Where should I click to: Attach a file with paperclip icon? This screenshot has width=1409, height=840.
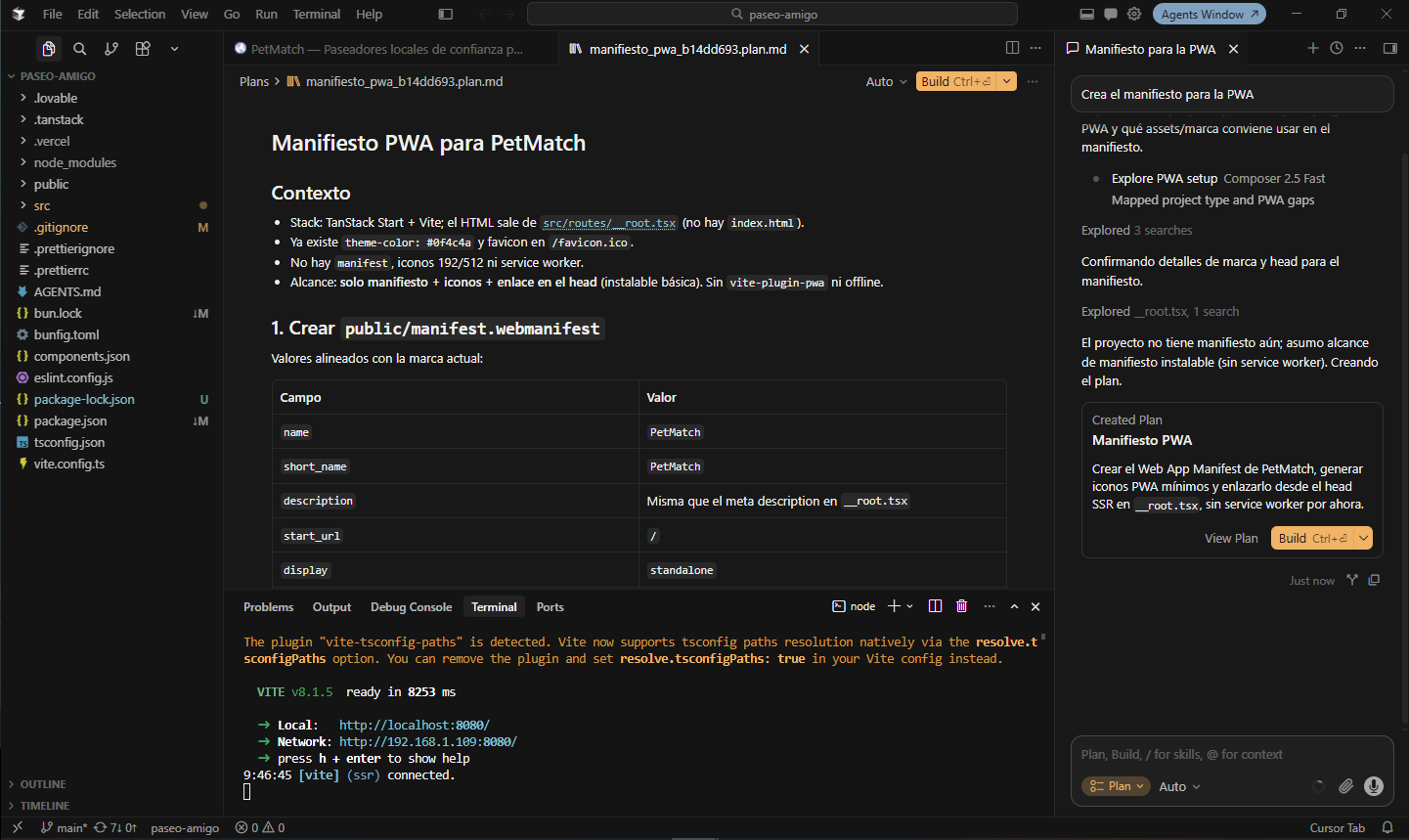(x=1346, y=786)
